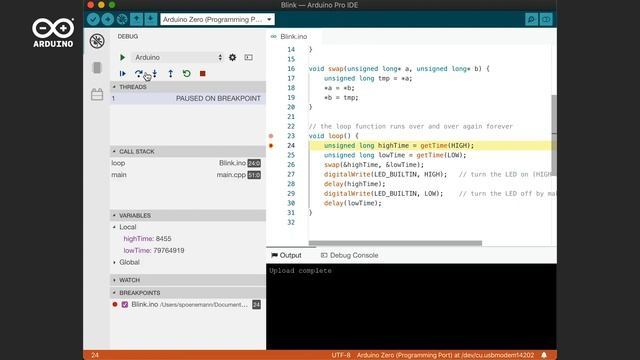Click the line number 24 in status bar
This screenshot has height=360, width=640.
95,355
